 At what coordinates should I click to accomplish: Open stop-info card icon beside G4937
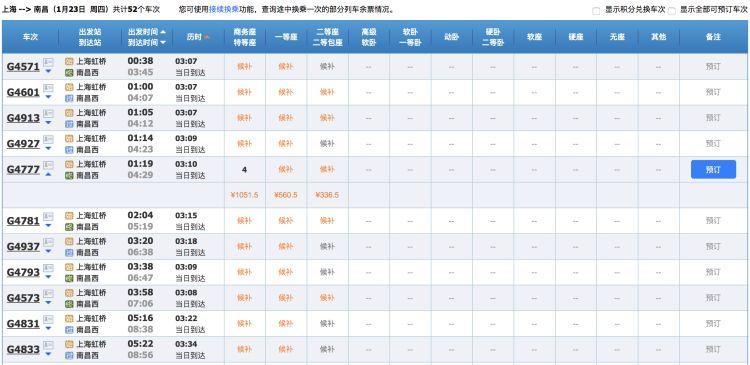point(48,242)
